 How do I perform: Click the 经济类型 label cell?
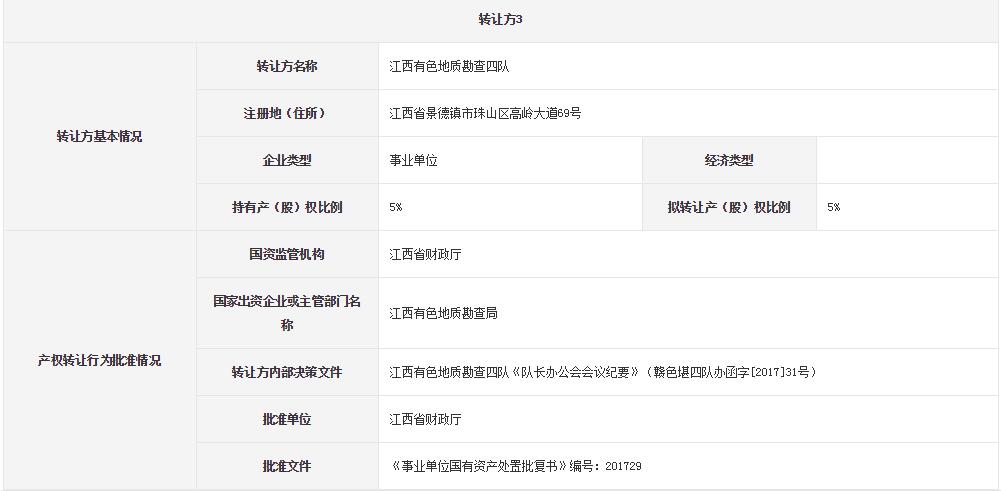point(729,160)
